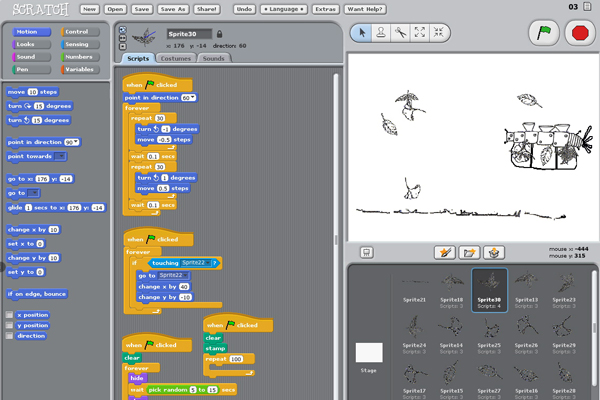The width and height of the screenshot is (600, 400).
Task: Select the Motion block category
Action: (x=32, y=32)
